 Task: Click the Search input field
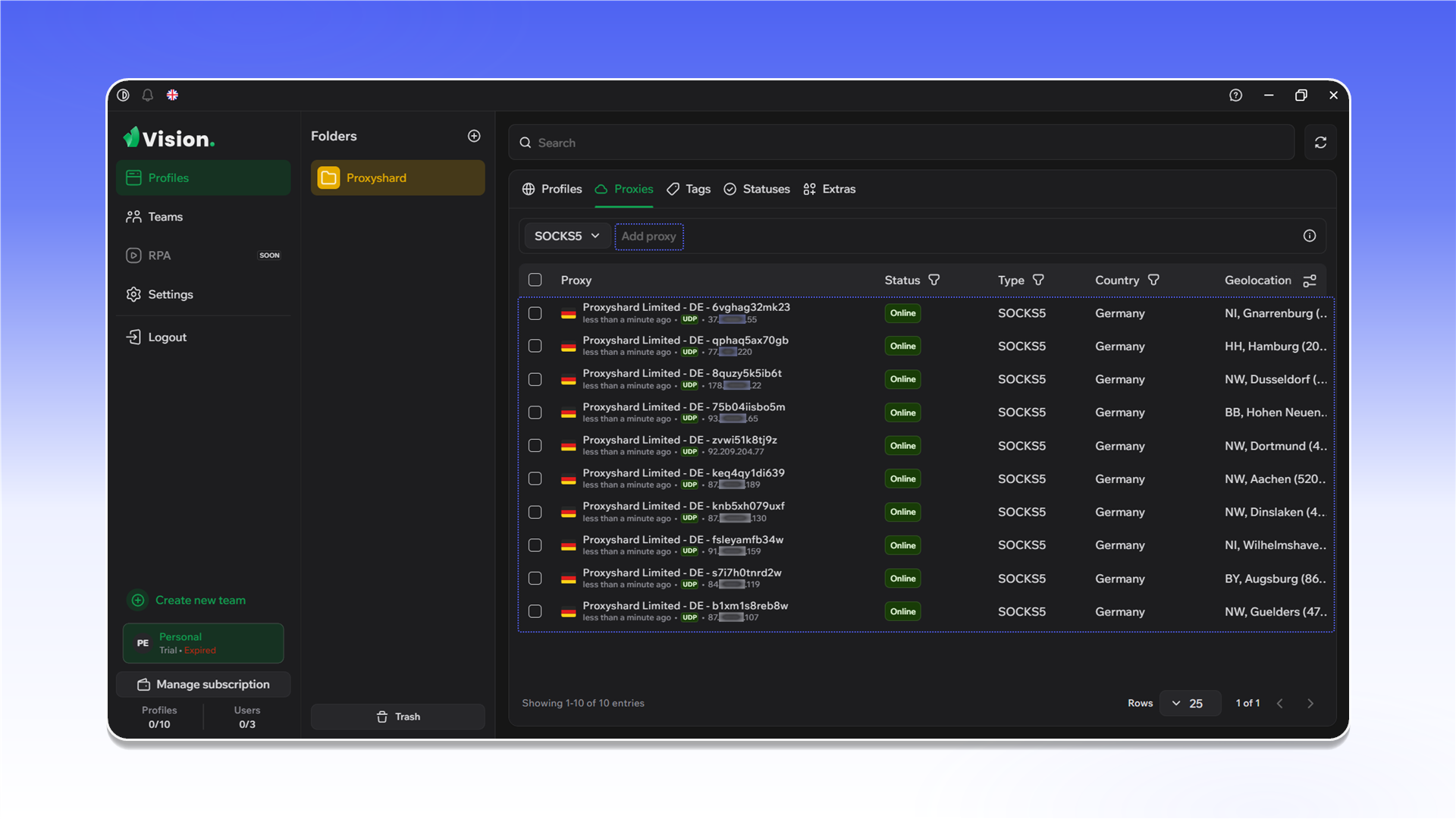pyautogui.click(x=901, y=143)
